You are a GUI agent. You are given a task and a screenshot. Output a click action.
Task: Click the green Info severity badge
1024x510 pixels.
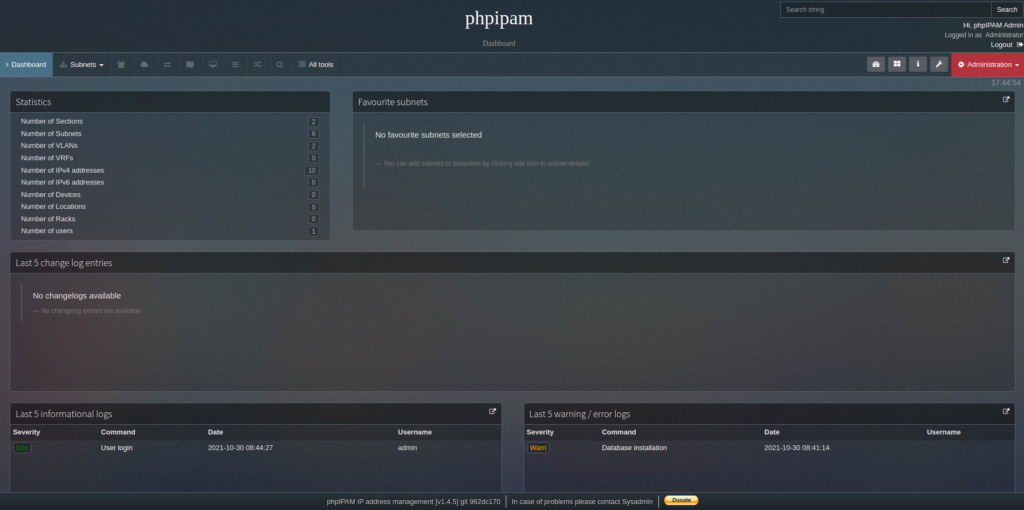tap(22, 448)
